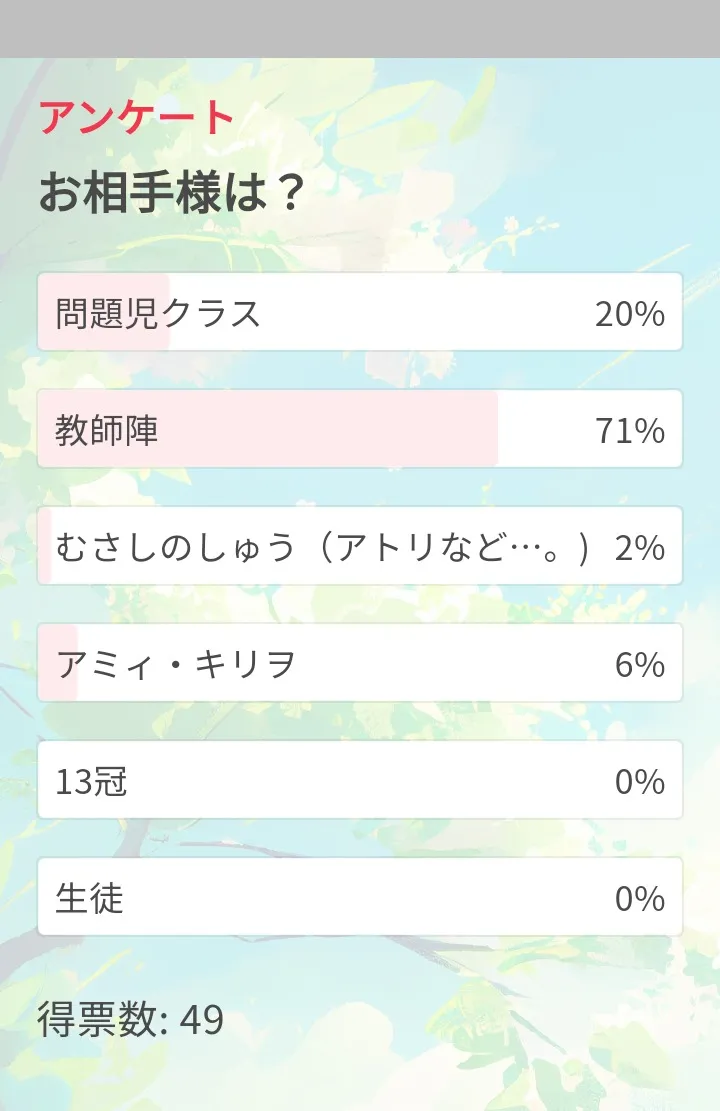Click the 0% result beside 13冠

tap(640, 782)
